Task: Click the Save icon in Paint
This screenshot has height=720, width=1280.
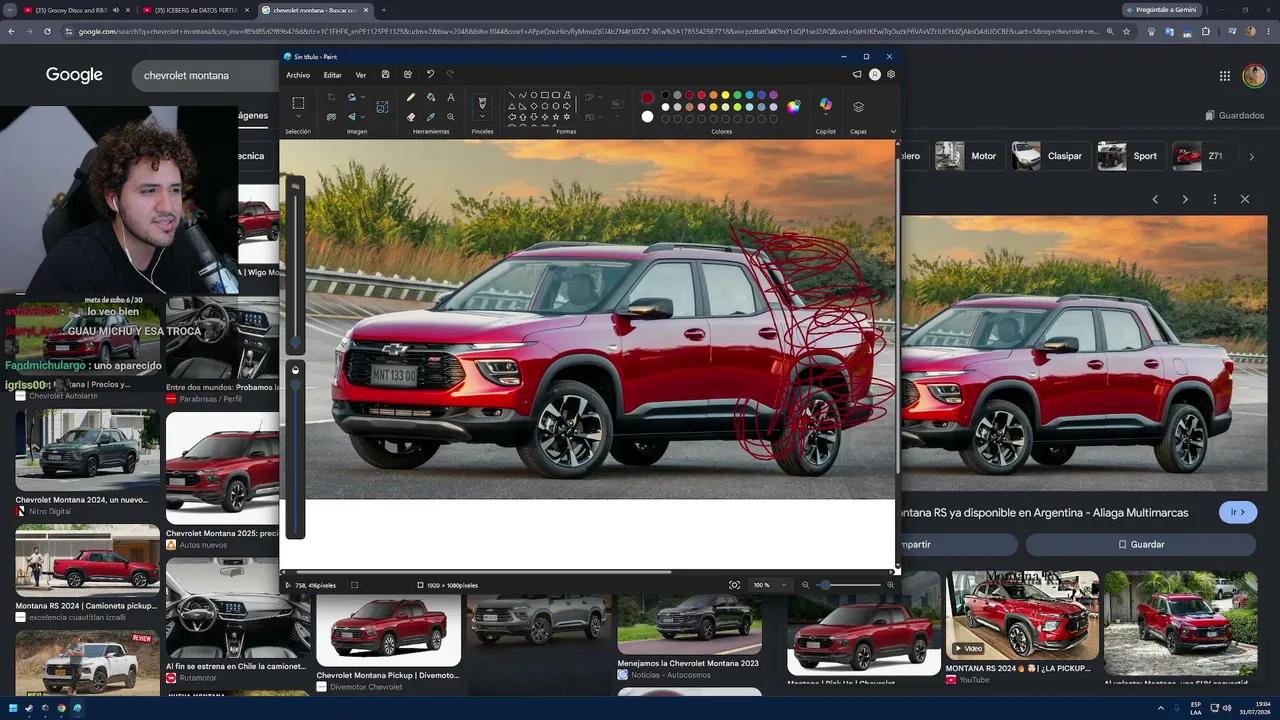Action: pyautogui.click(x=386, y=75)
